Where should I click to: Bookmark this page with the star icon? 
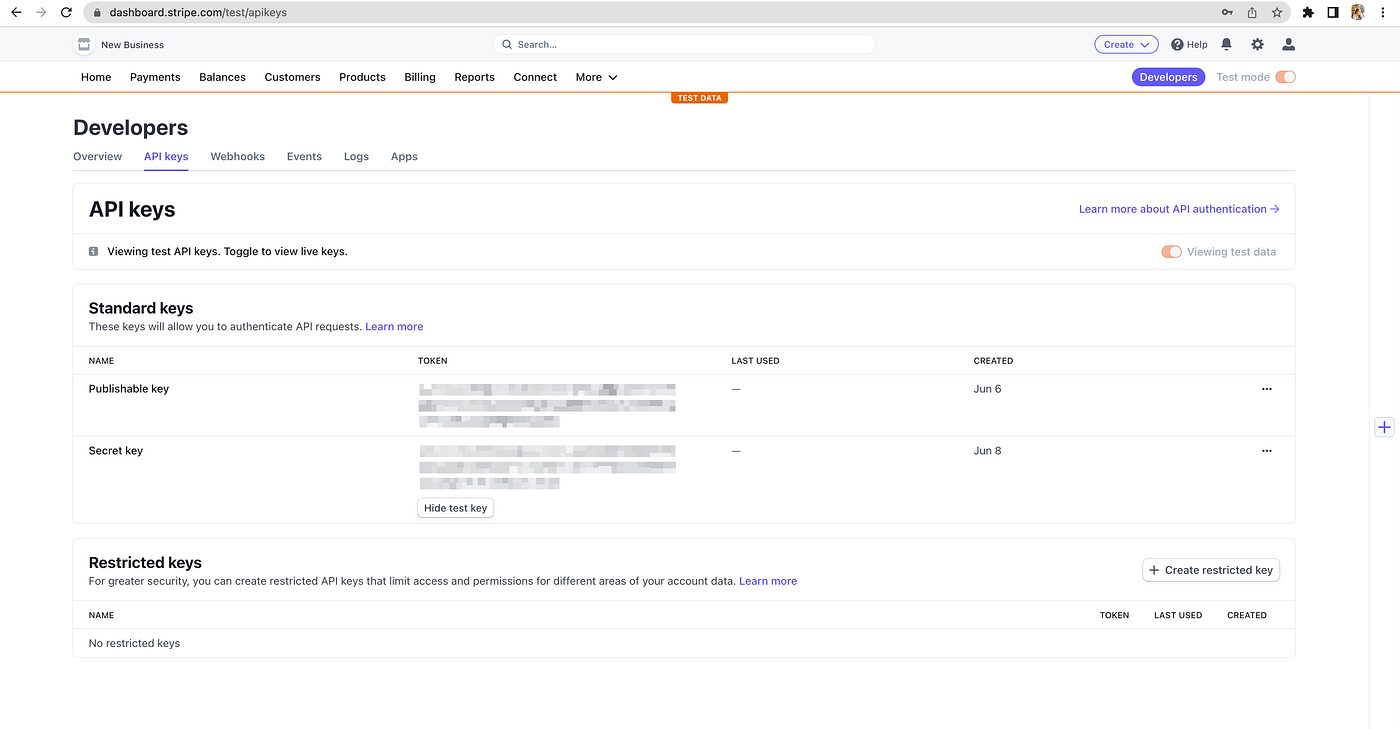click(x=1277, y=13)
